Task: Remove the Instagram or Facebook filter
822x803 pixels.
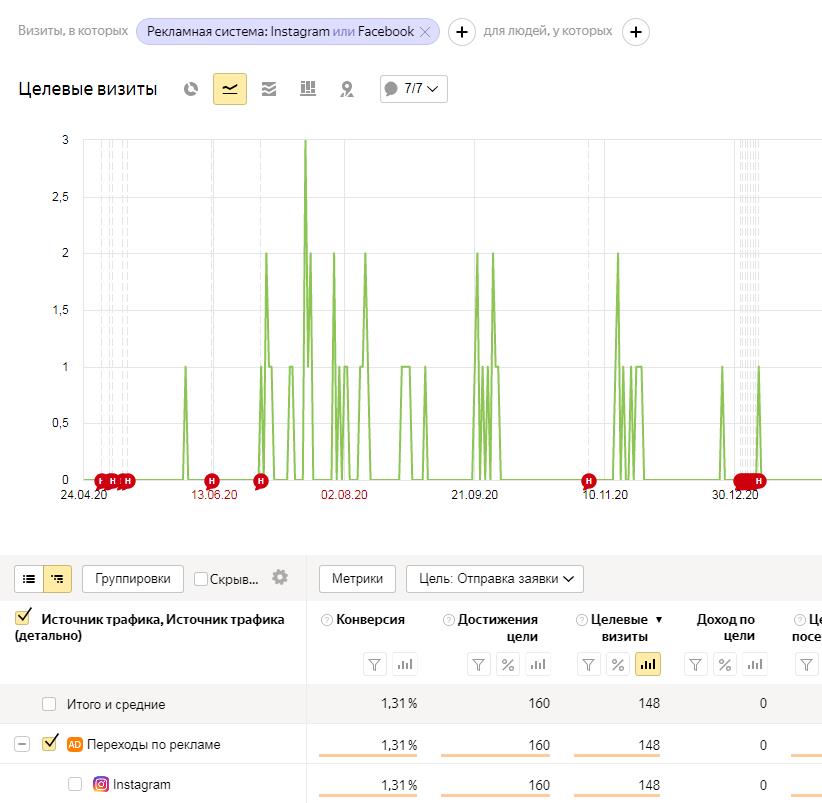Action: (x=425, y=32)
